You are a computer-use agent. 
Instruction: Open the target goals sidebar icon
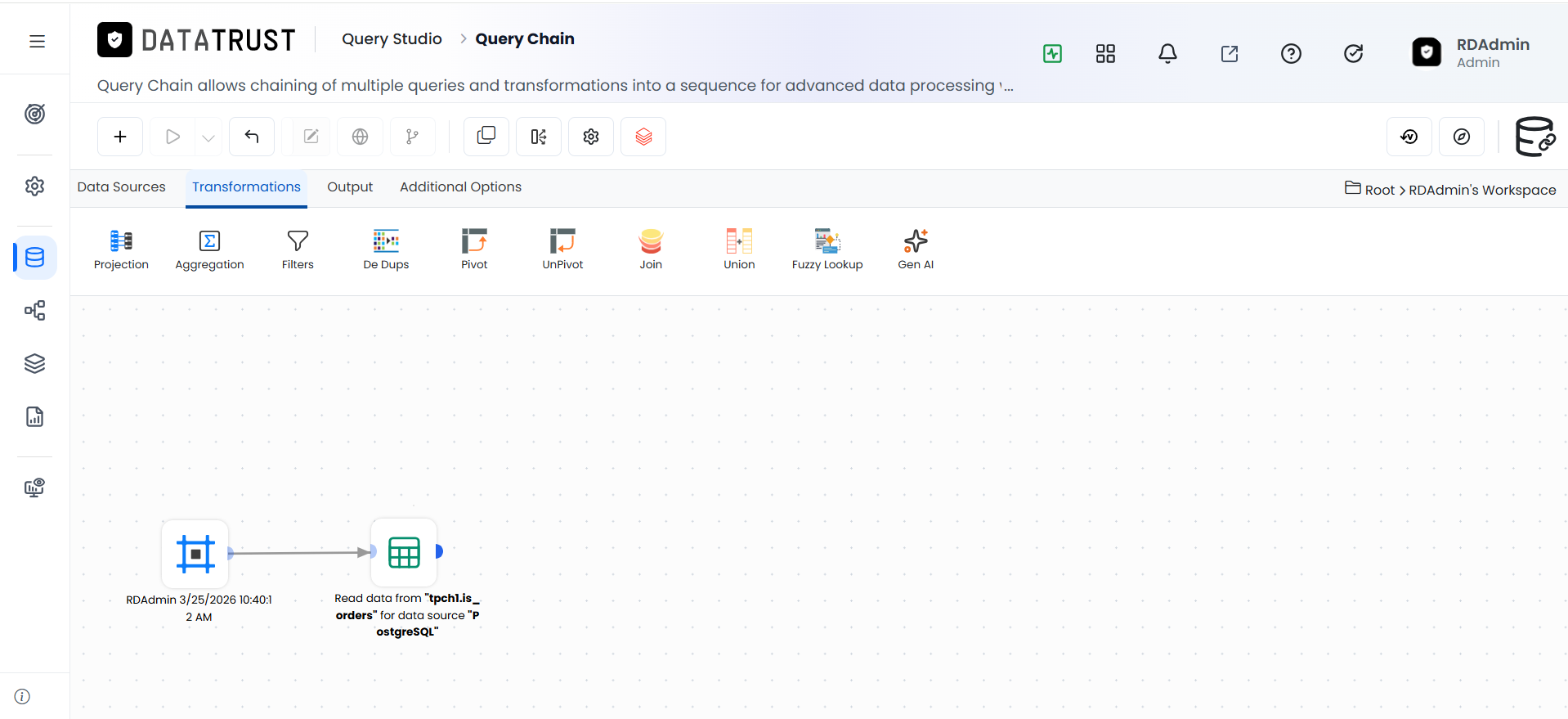(x=34, y=114)
